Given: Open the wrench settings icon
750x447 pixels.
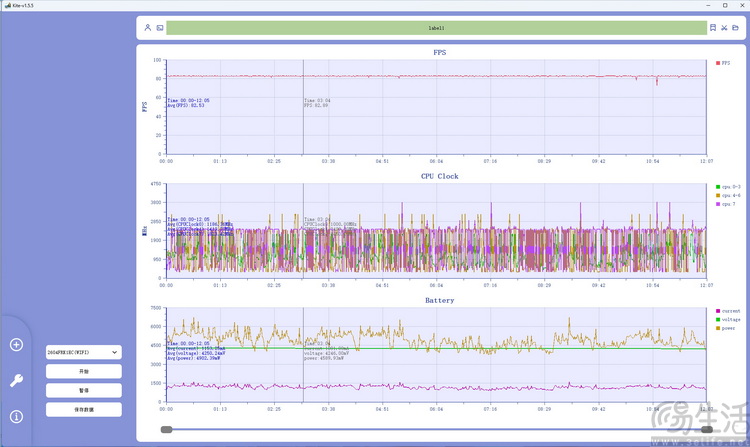Looking at the screenshot, I should click(16, 380).
